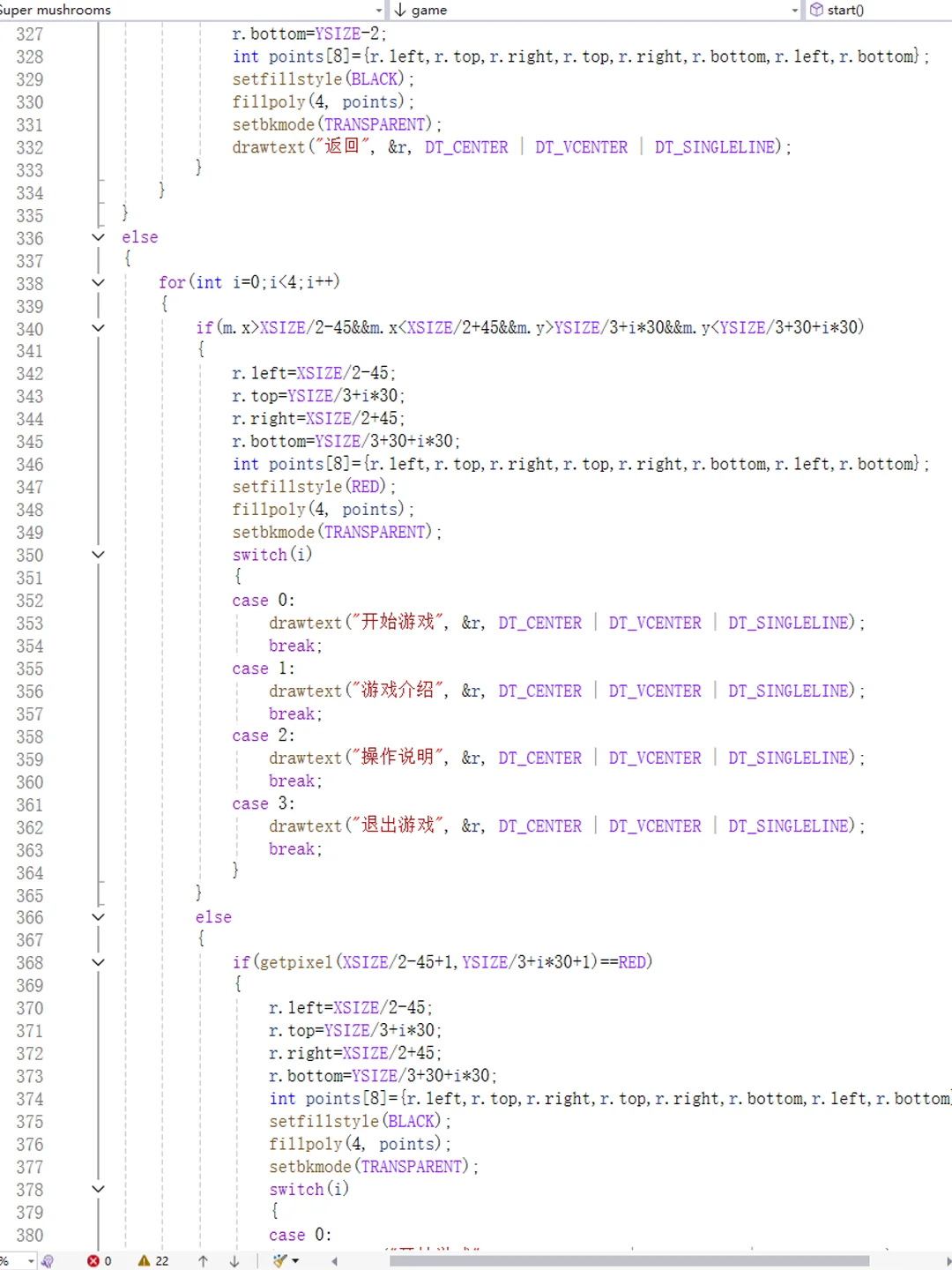Show the error list via red error icon
The height and width of the screenshot is (1270, 952).
(93, 1261)
